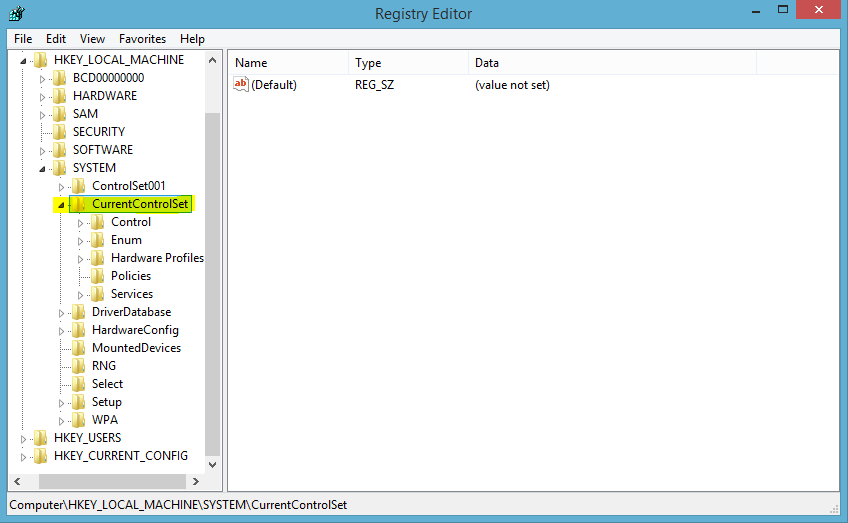Expand the SOFTWARE key
The width and height of the screenshot is (848, 523).
click(42, 151)
